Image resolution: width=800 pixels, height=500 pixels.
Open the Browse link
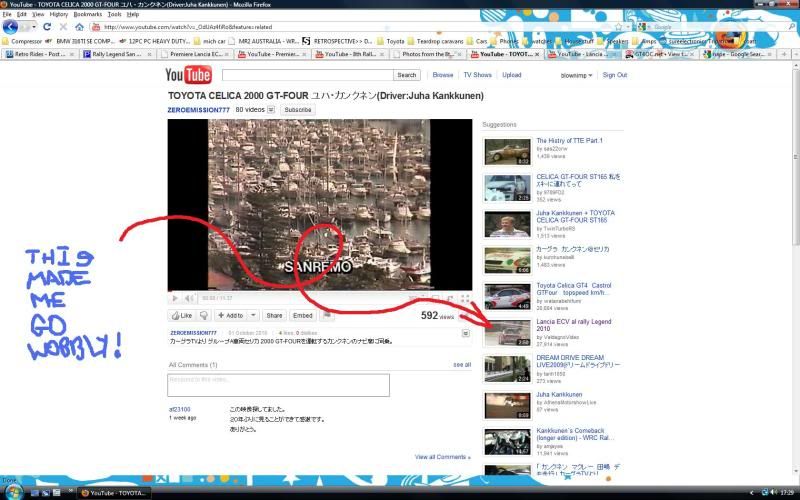(442, 75)
